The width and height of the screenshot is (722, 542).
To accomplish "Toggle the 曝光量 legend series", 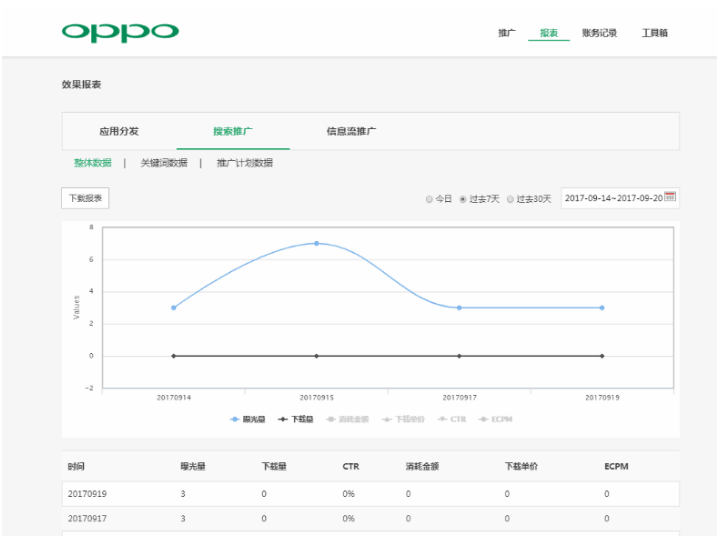I will coord(248,419).
